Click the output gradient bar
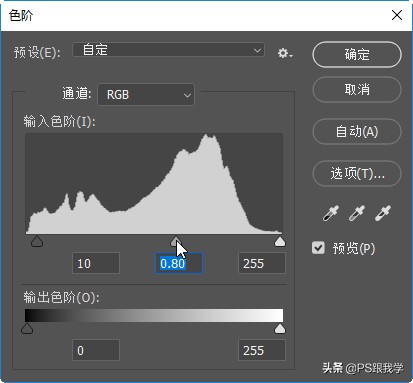 [154, 315]
